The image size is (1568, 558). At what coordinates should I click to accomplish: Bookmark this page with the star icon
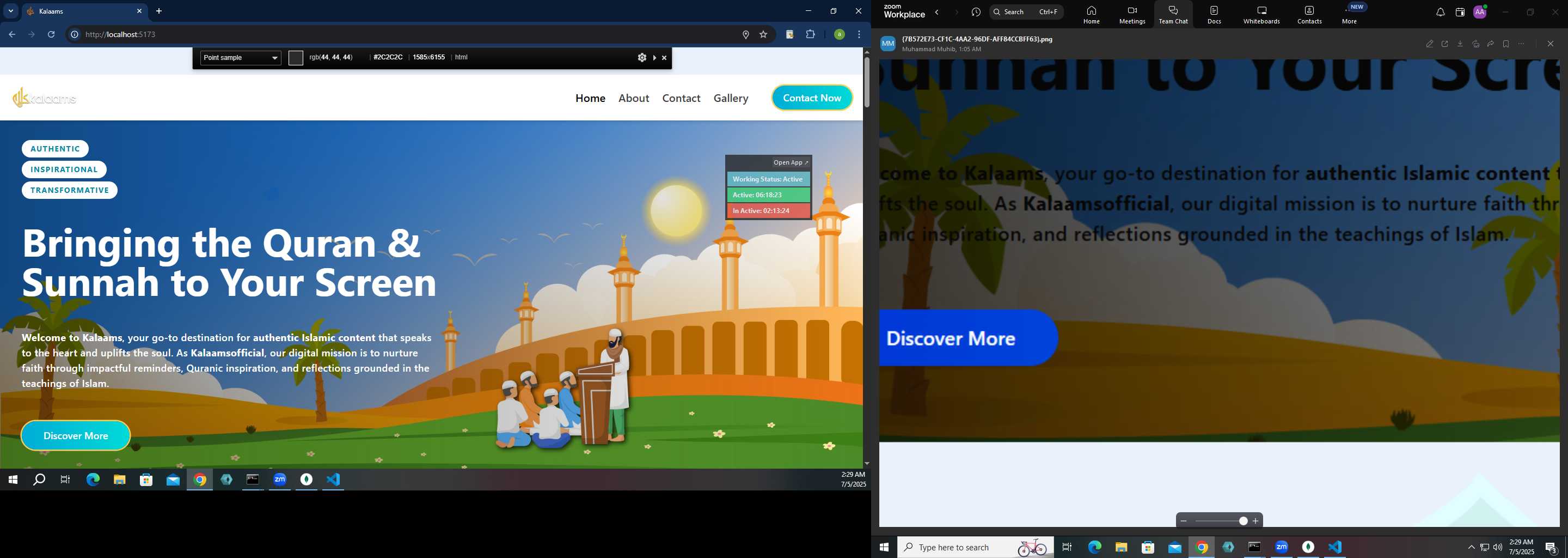click(763, 35)
